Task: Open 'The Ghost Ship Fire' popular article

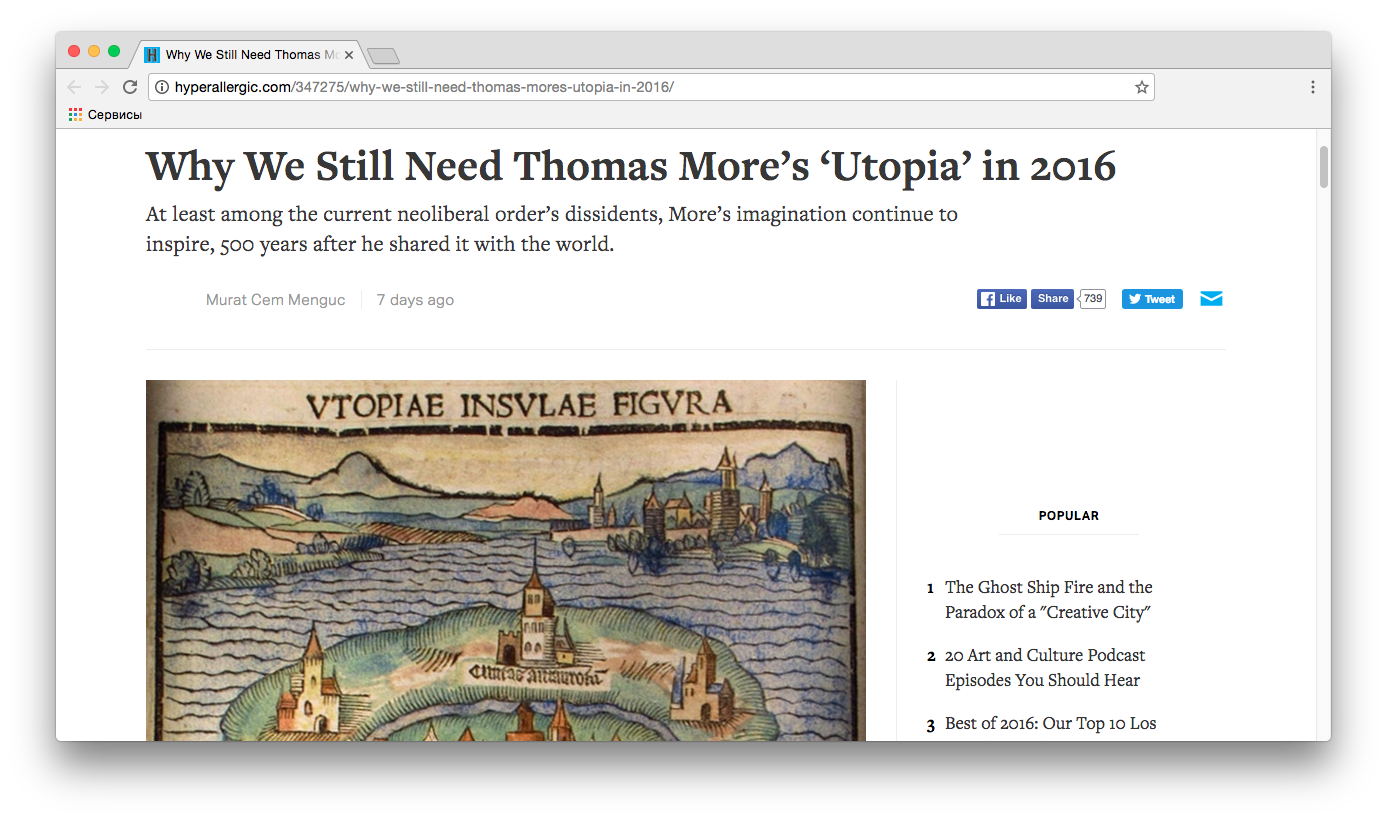Action: (1048, 599)
